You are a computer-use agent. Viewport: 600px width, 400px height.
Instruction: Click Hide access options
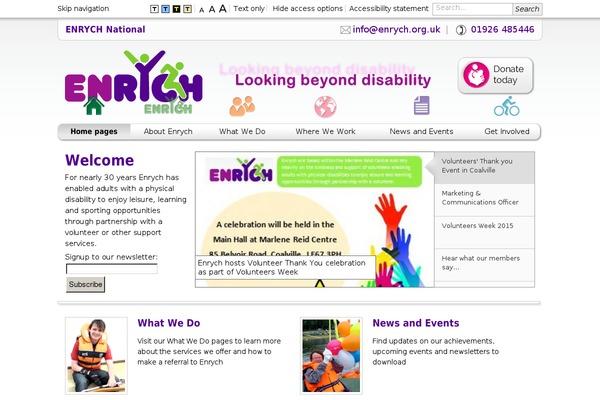pos(307,8)
